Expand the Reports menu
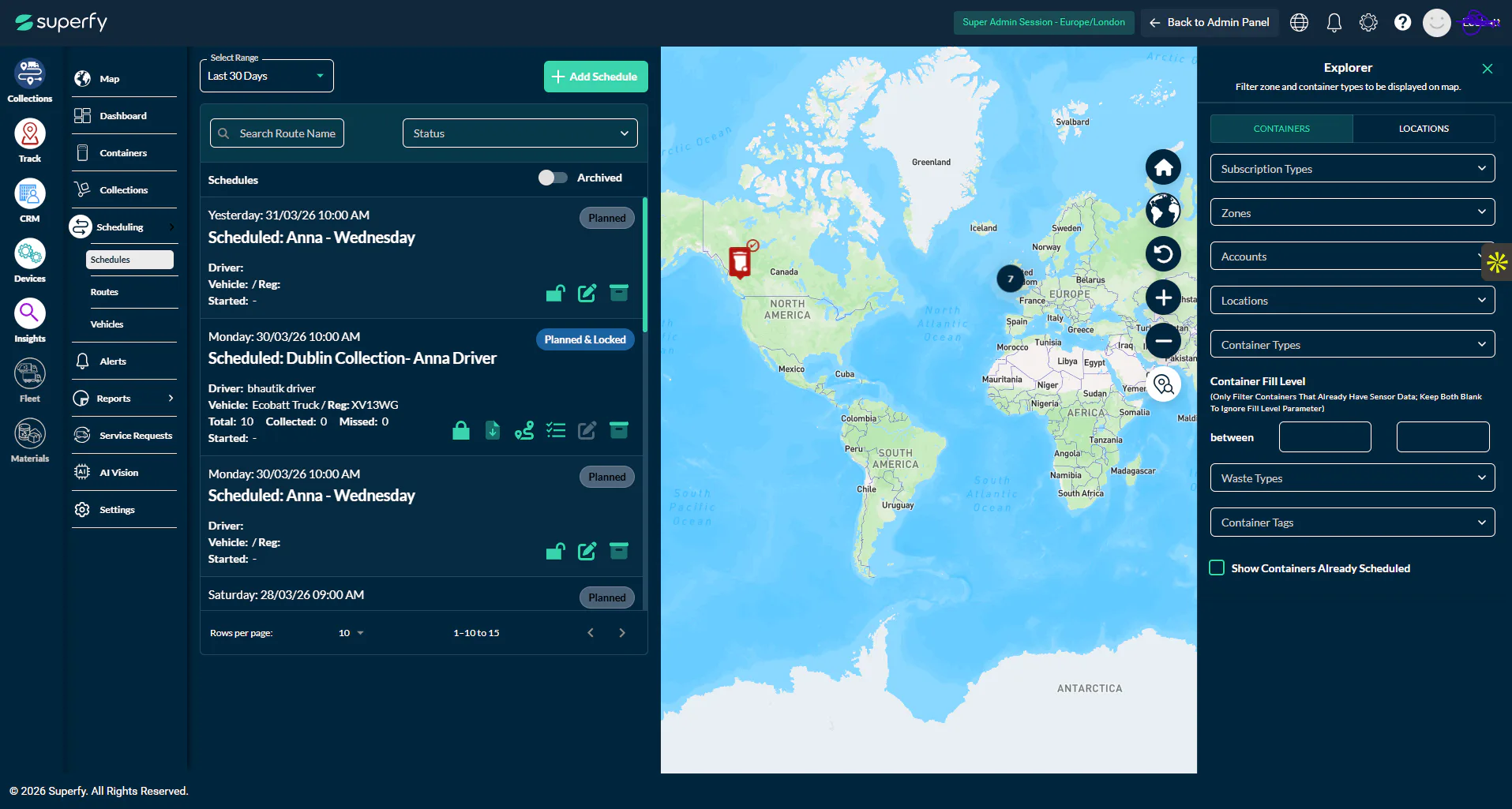The width and height of the screenshot is (1512, 809). coord(124,399)
